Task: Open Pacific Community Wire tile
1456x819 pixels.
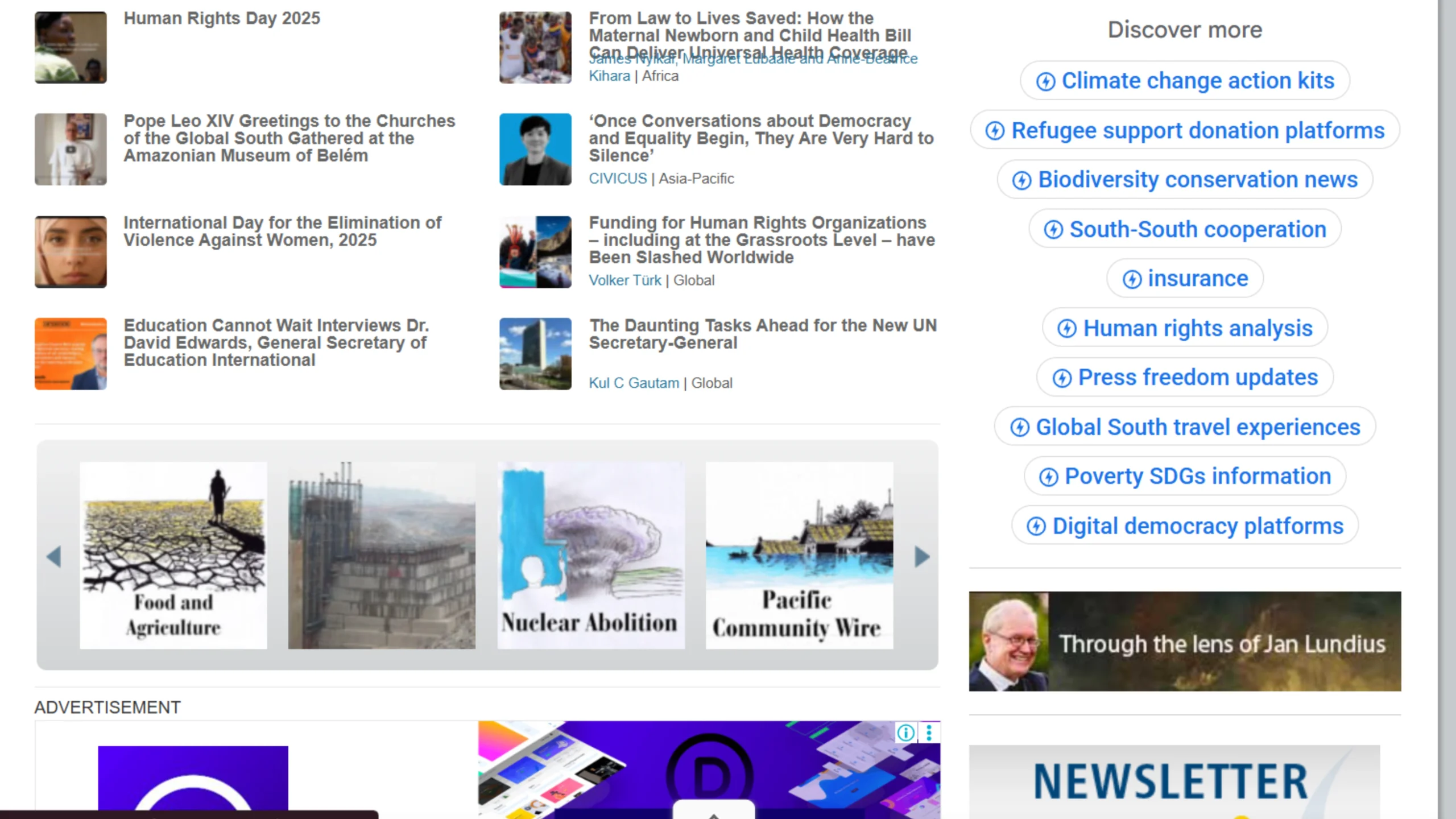Action: click(x=799, y=555)
